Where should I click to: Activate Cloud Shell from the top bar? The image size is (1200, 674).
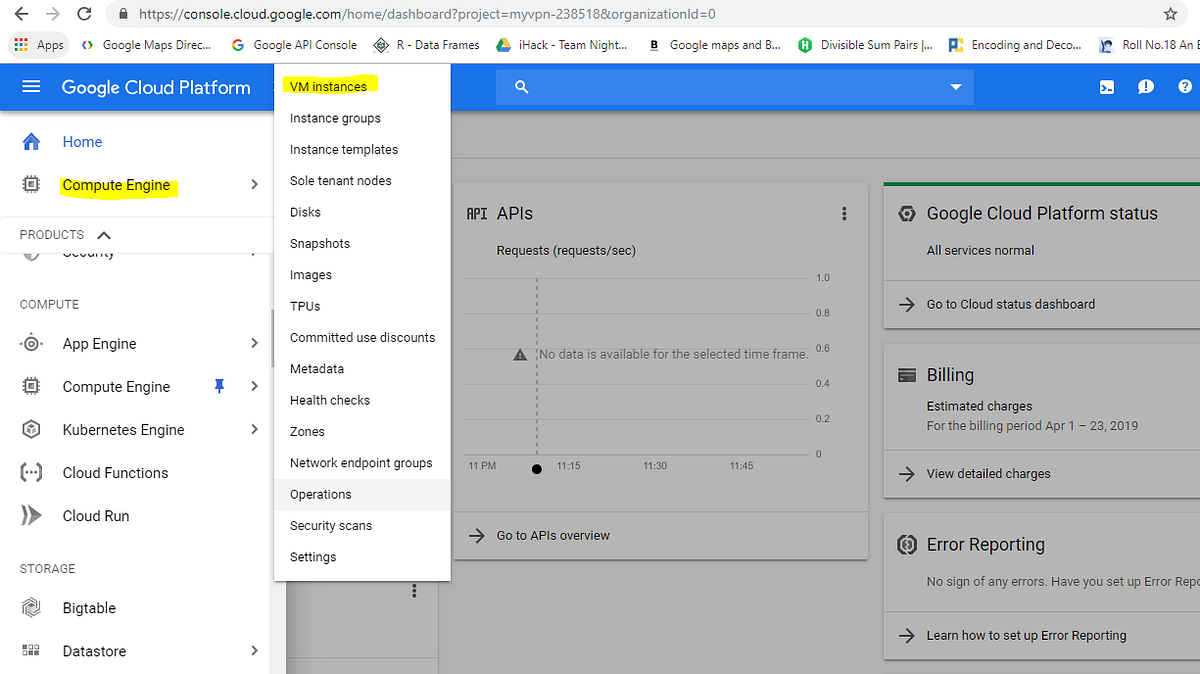pos(1107,87)
